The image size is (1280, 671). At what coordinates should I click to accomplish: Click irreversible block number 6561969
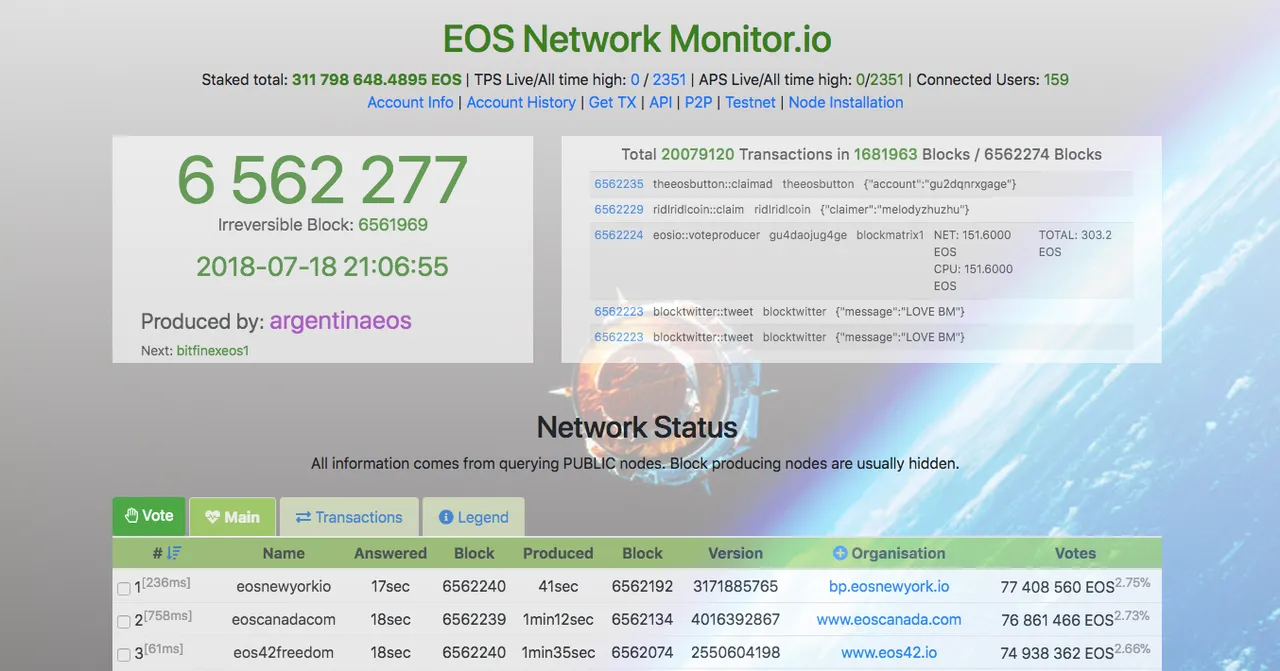393,225
